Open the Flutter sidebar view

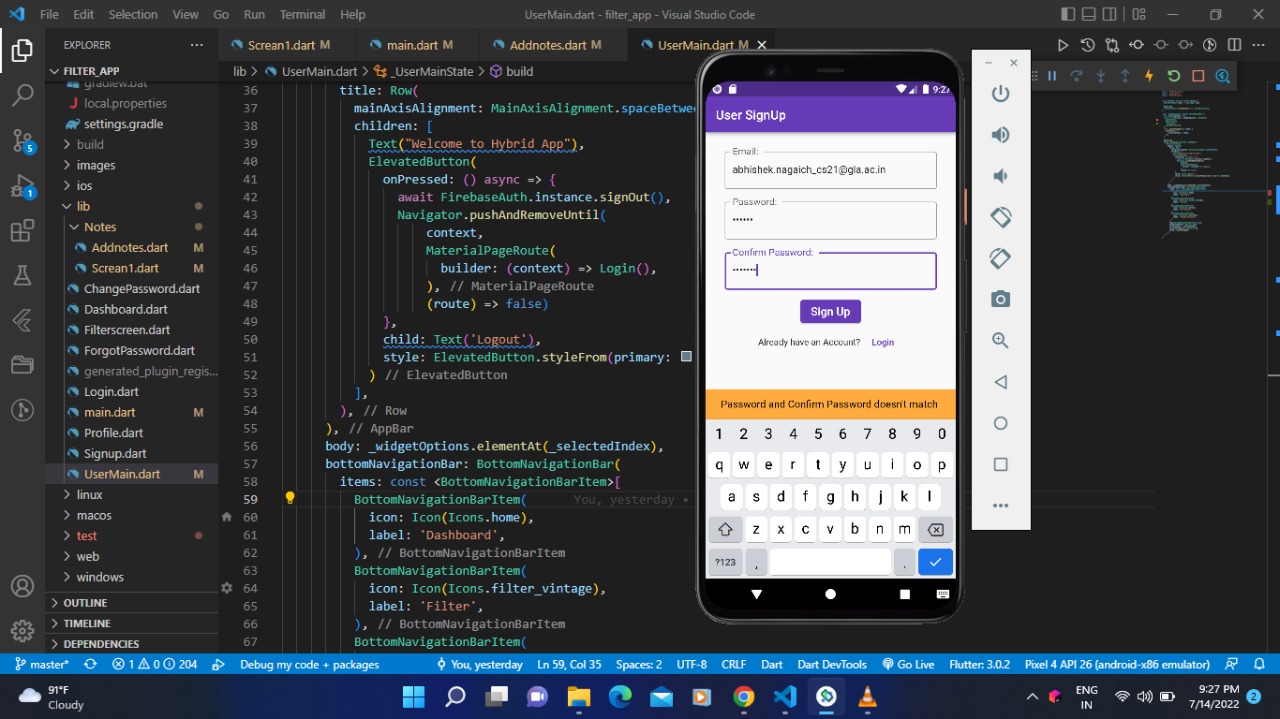22,320
